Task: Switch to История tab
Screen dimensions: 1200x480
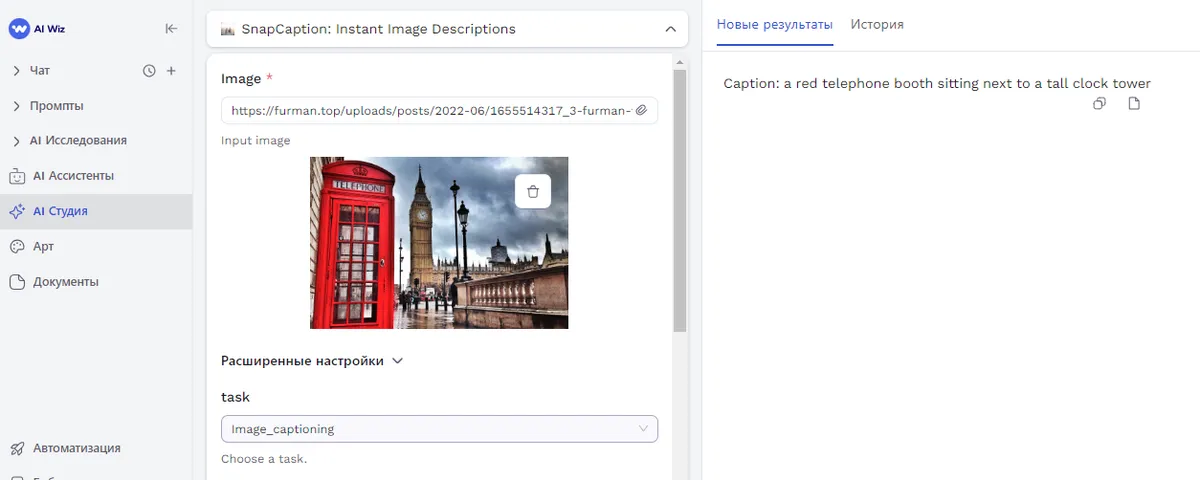Action: (877, 24)
